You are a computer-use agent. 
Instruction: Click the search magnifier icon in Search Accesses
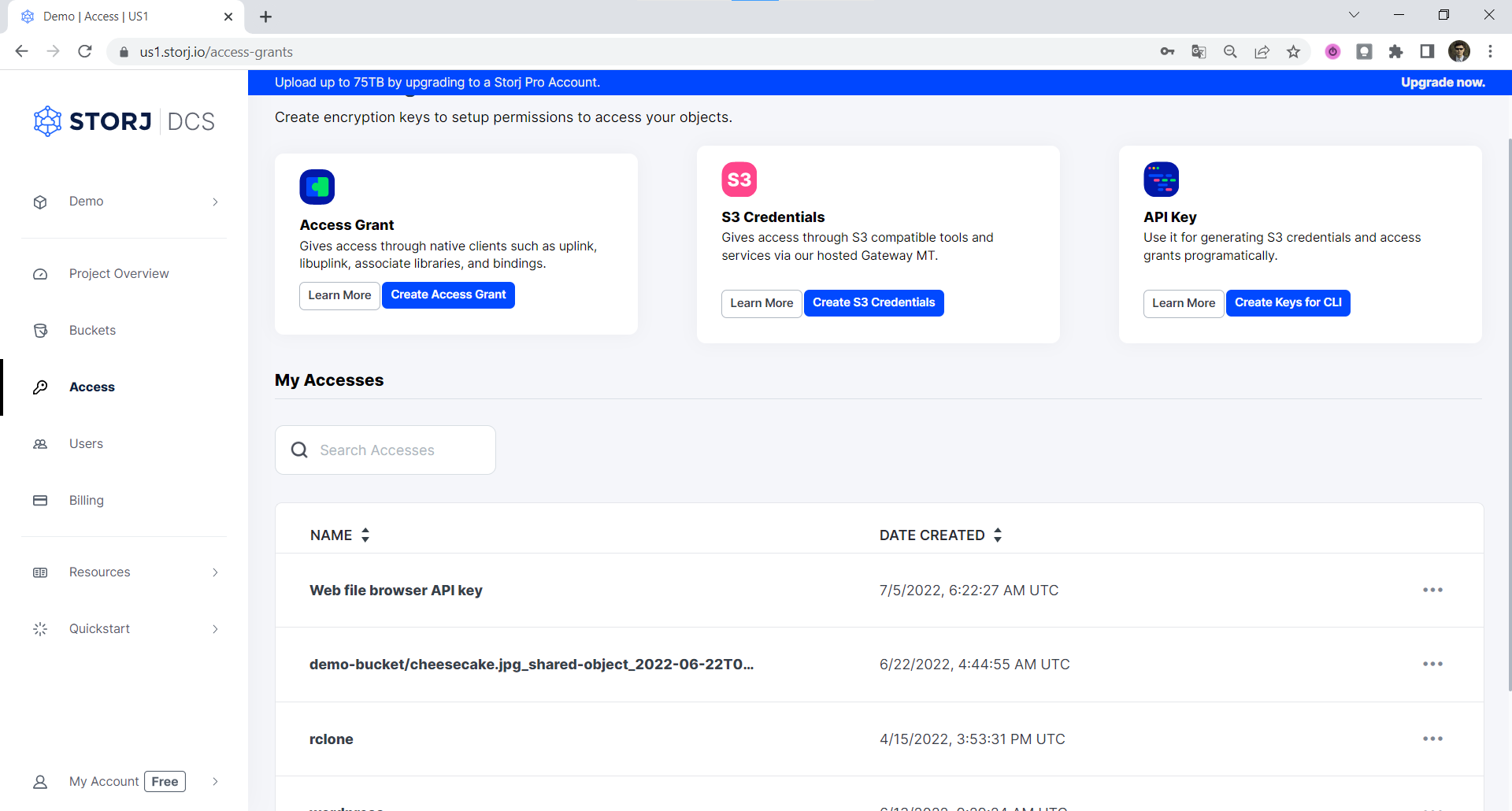click(x=299, y=450)
